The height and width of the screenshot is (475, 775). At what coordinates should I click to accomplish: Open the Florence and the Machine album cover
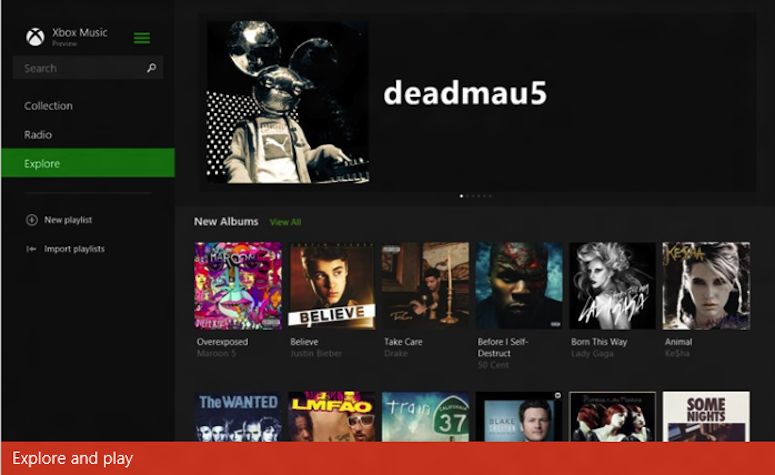pyautogui.click(x=612, y=417)
